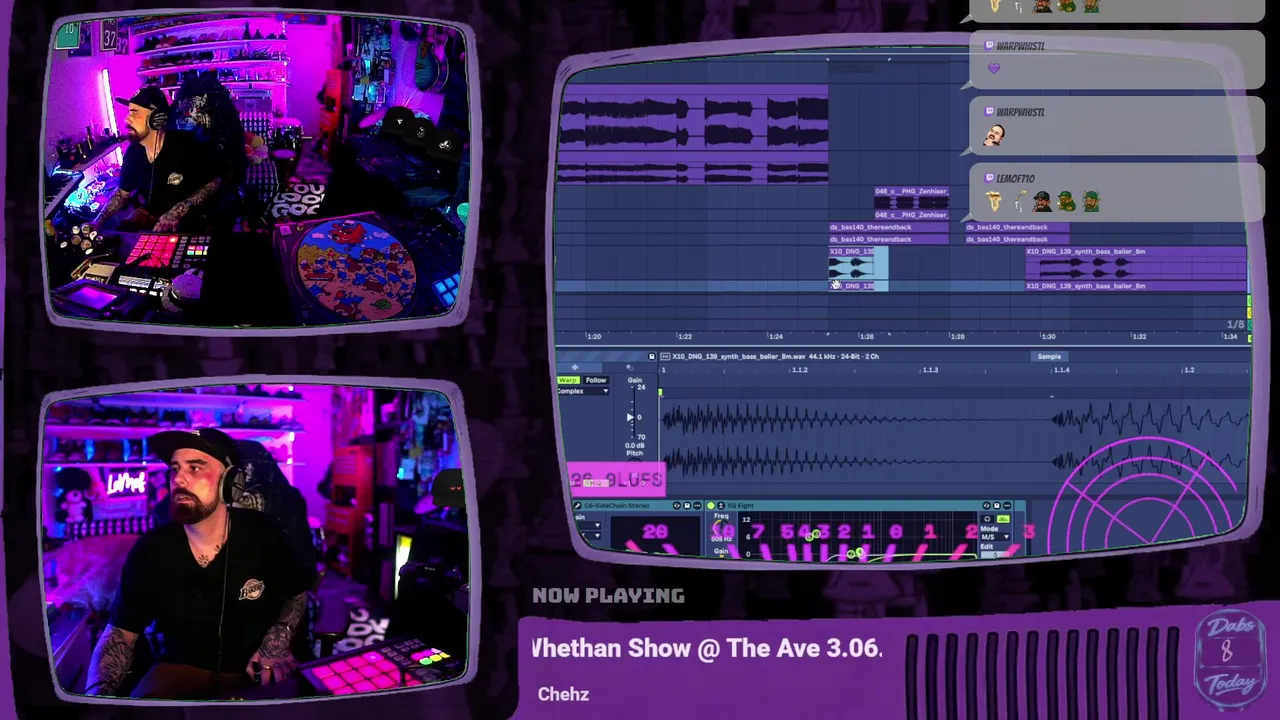Click the mushroom emote in LEMOFT10's message
The width and height of the screenshot is (1280, 720).
(x=994, y=202)
